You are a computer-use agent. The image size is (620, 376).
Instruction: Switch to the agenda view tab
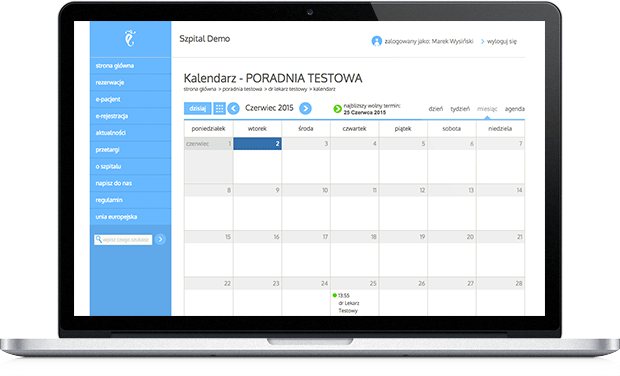click(514, 109)
